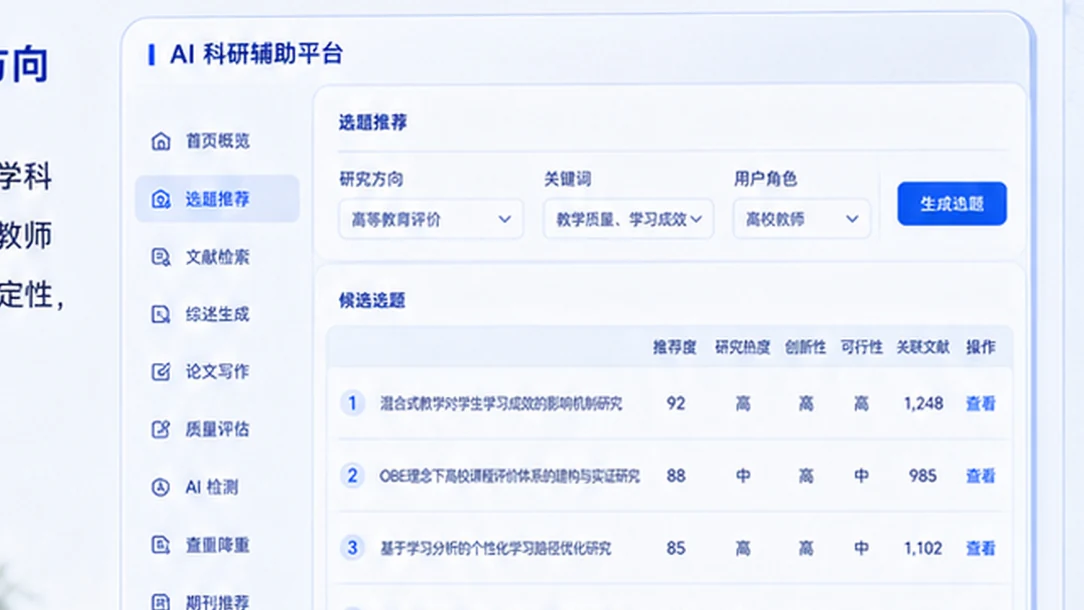Click related literature count 985
This screenshot has width=1084, height=610.
tap(923, 476)
